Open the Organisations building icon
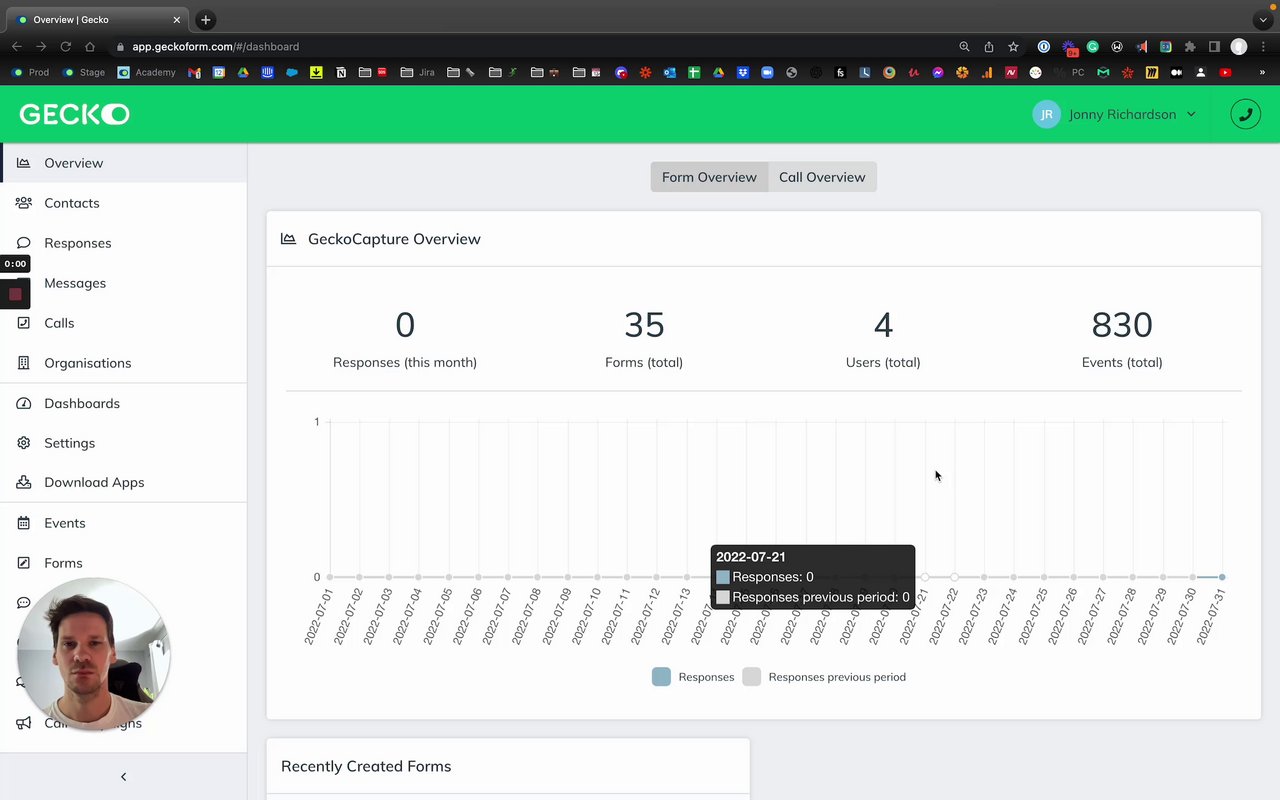 [23, 363]
